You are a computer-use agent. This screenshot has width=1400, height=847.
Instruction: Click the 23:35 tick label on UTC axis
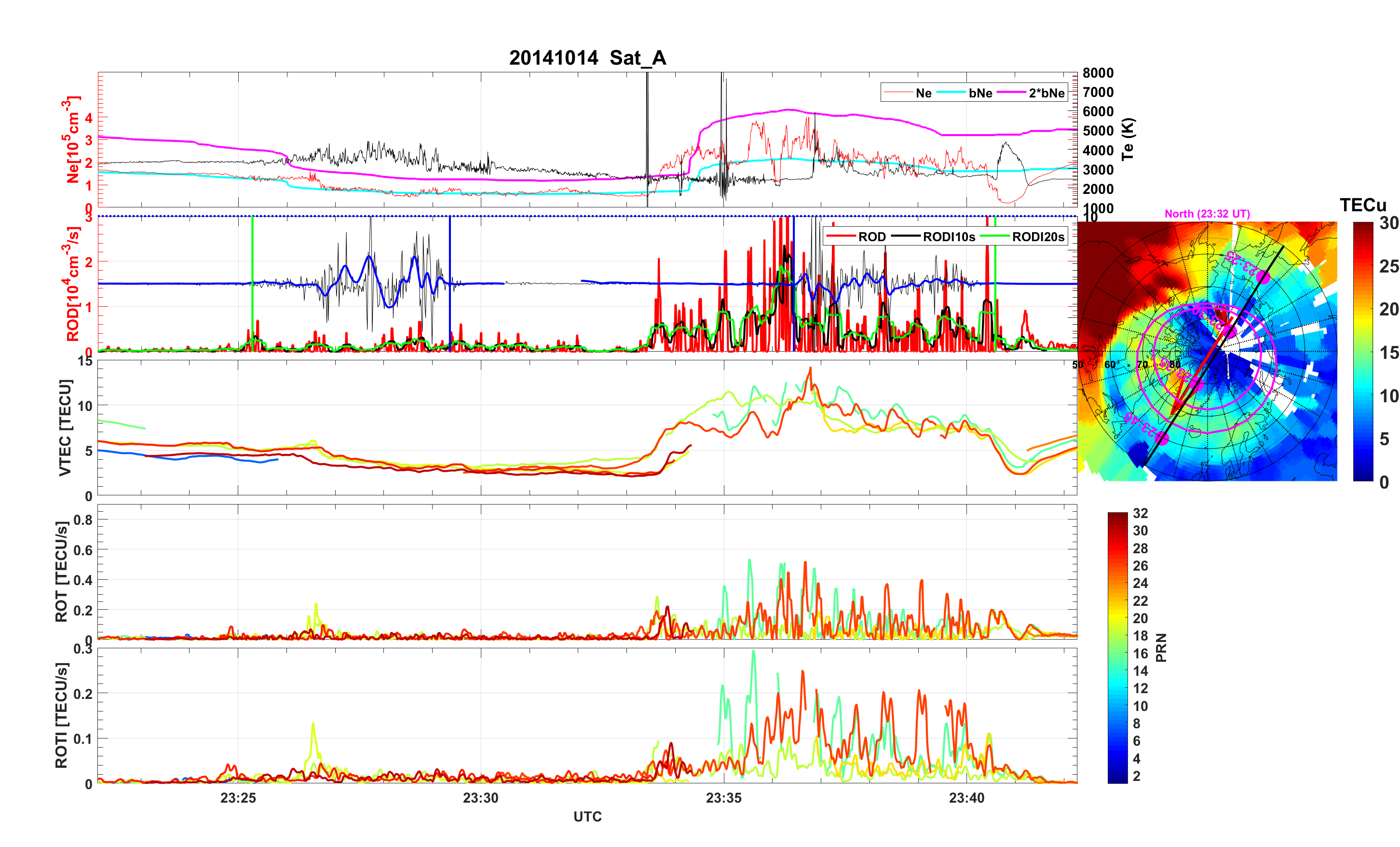(x=723, y=798)
